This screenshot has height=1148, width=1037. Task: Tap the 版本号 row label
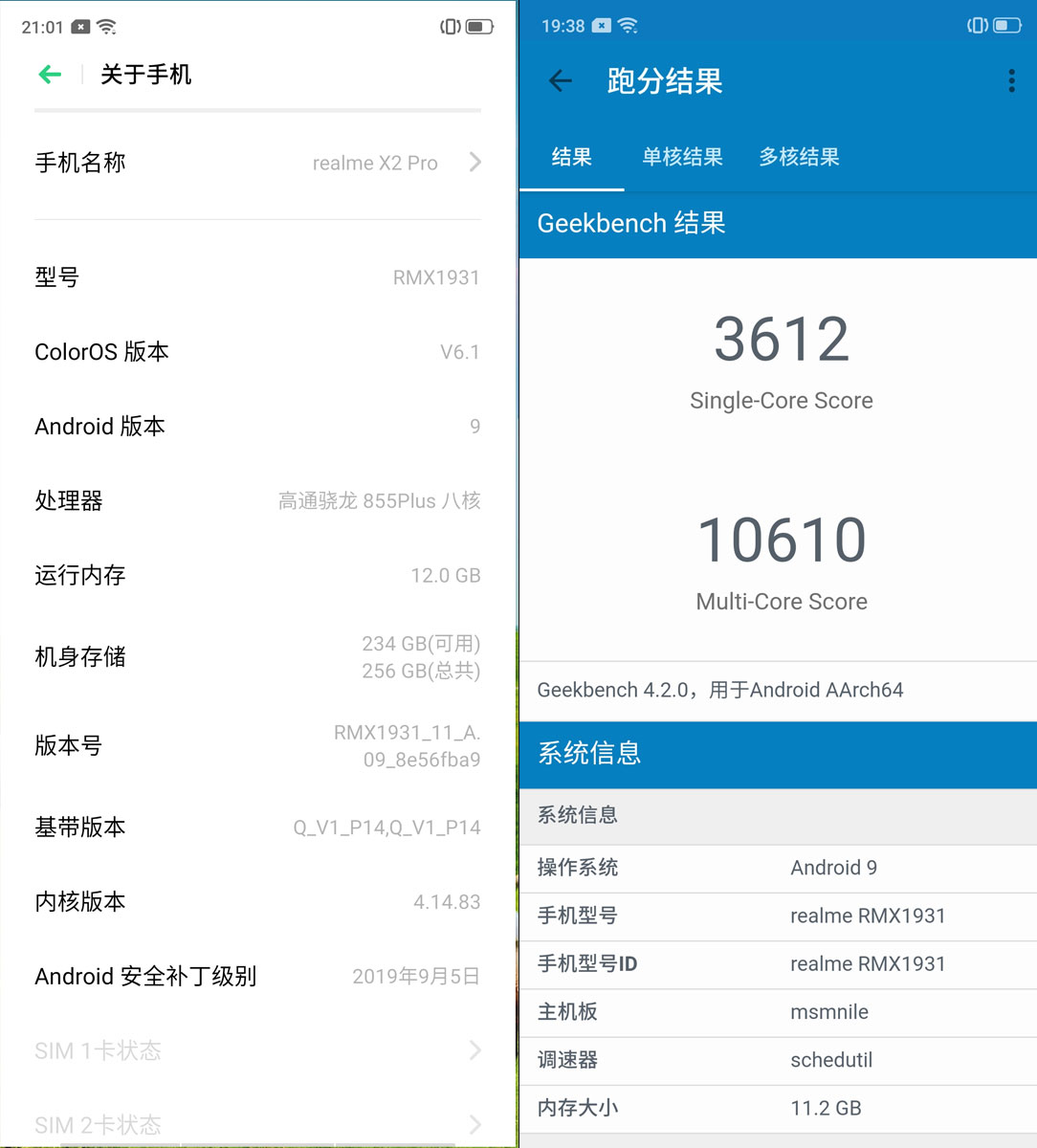[68, 746]
